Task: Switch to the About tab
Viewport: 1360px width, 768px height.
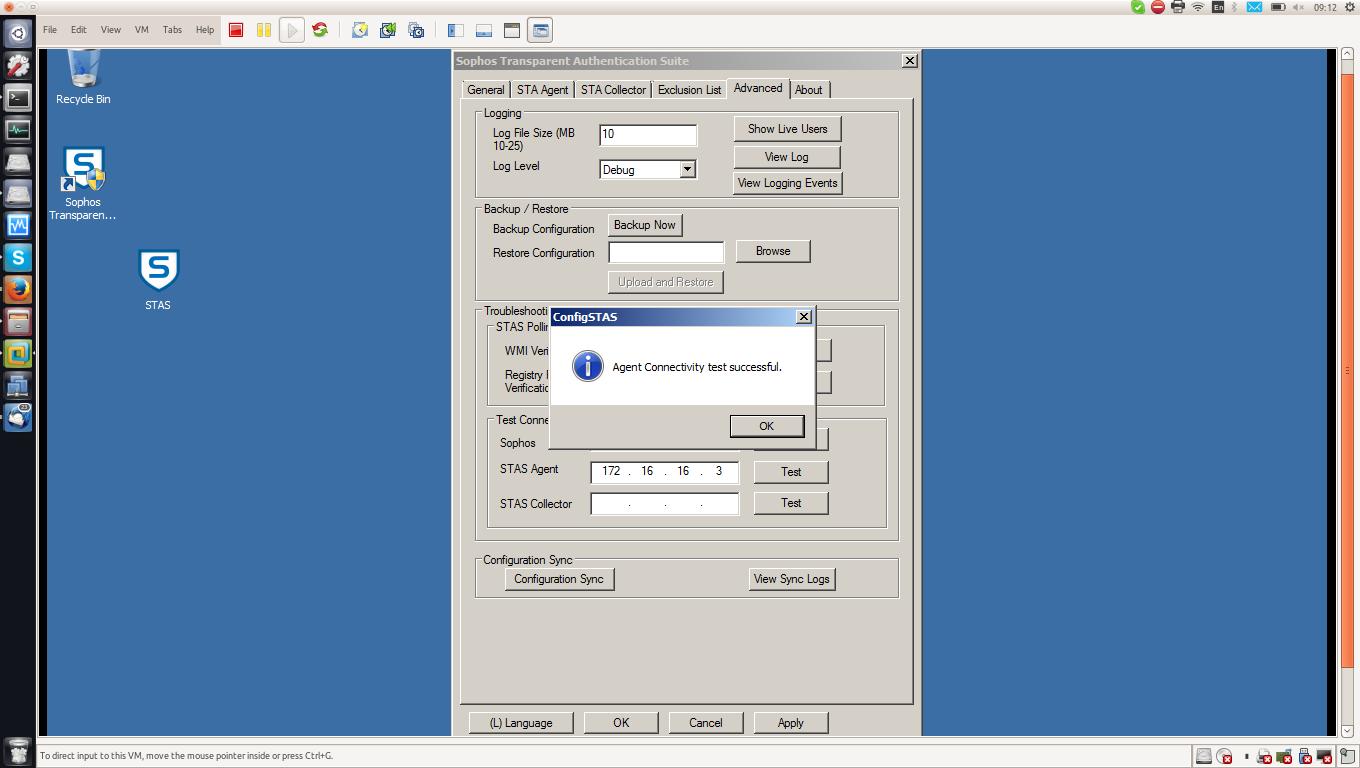Action: [809, 90]
